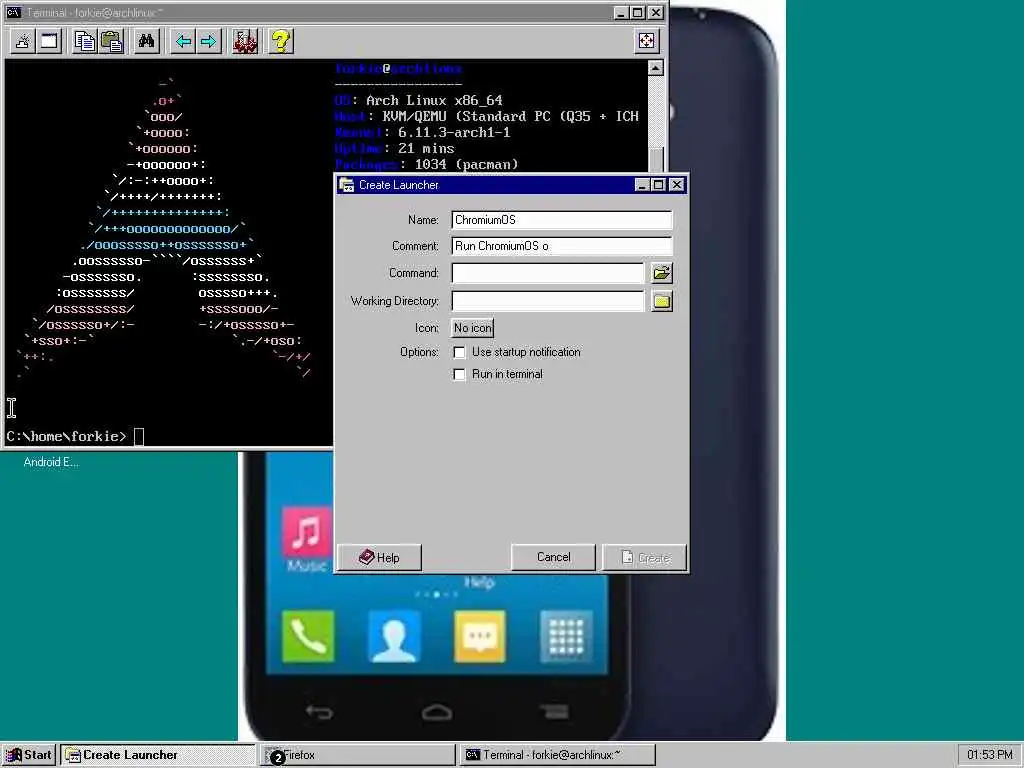The width and height of the screenshot is (1024, 768).
Task: Browse for working directory folder
Action: tap(662, 301)
